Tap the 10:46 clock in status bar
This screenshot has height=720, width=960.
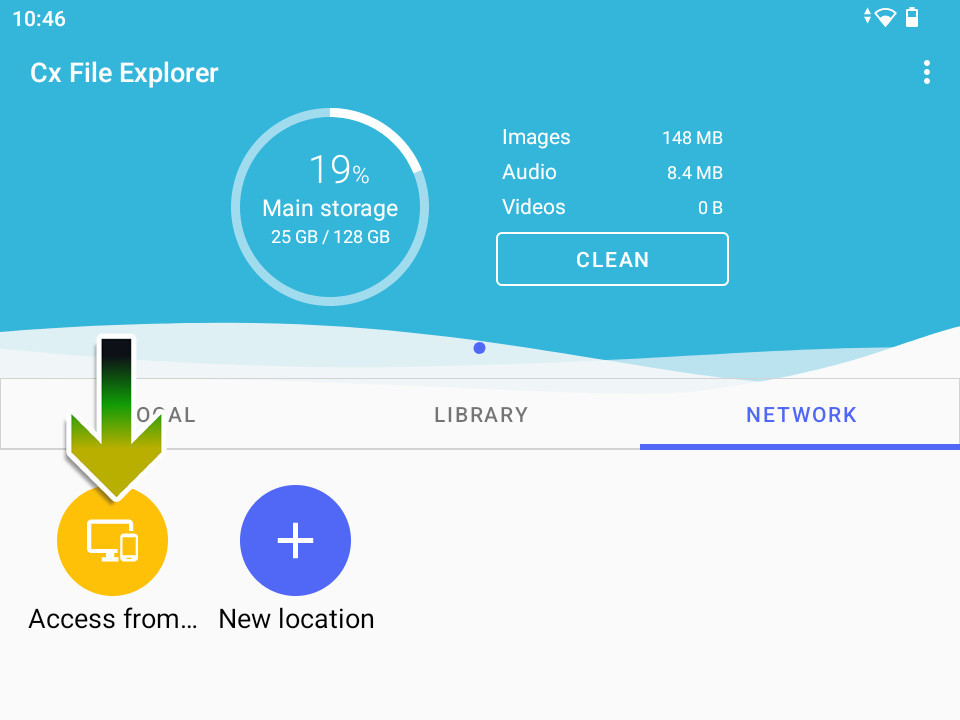[39, 18]
